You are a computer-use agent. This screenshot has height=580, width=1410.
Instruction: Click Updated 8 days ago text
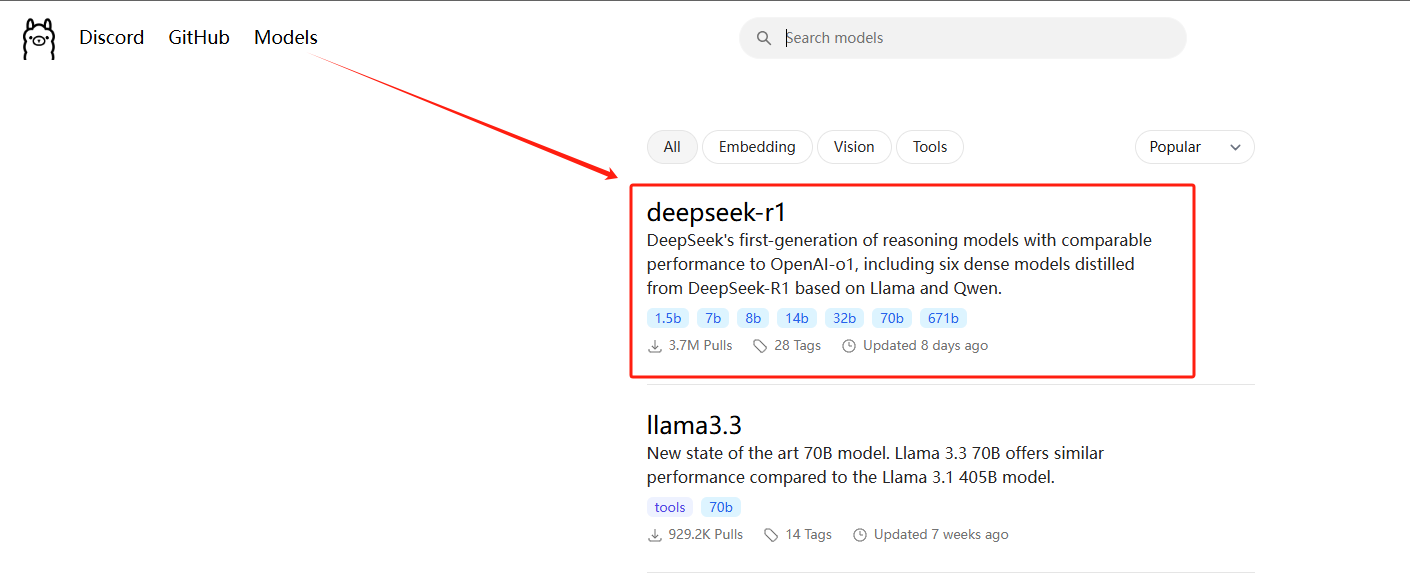925,346
